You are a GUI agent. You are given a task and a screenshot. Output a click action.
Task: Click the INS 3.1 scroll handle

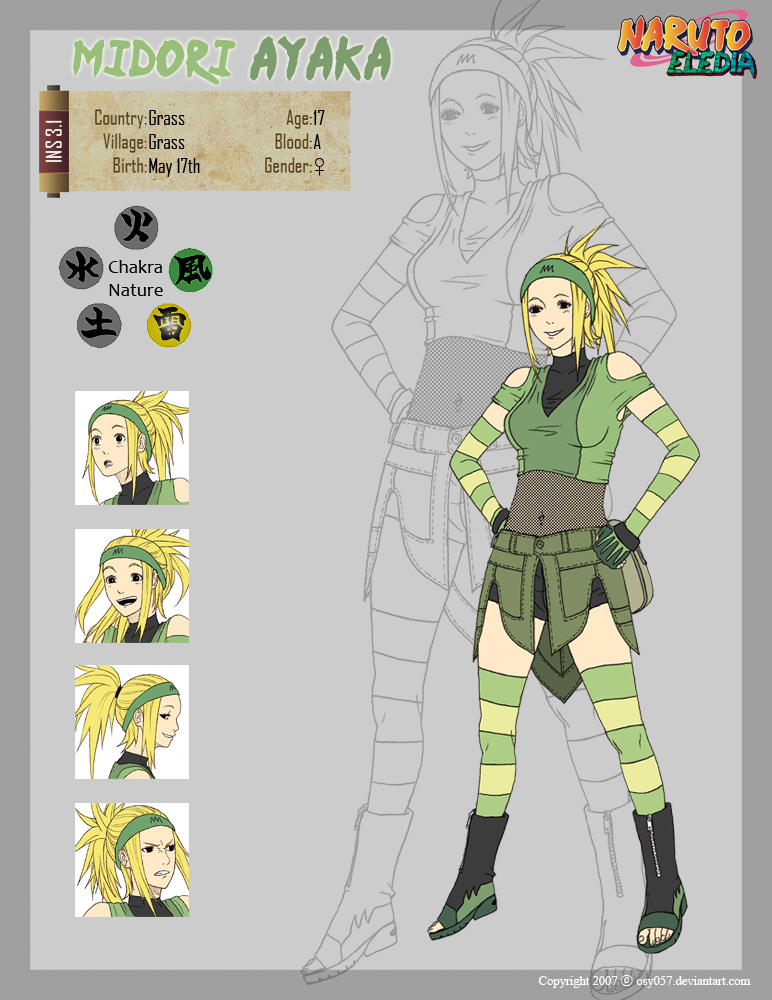pos(54,141)
